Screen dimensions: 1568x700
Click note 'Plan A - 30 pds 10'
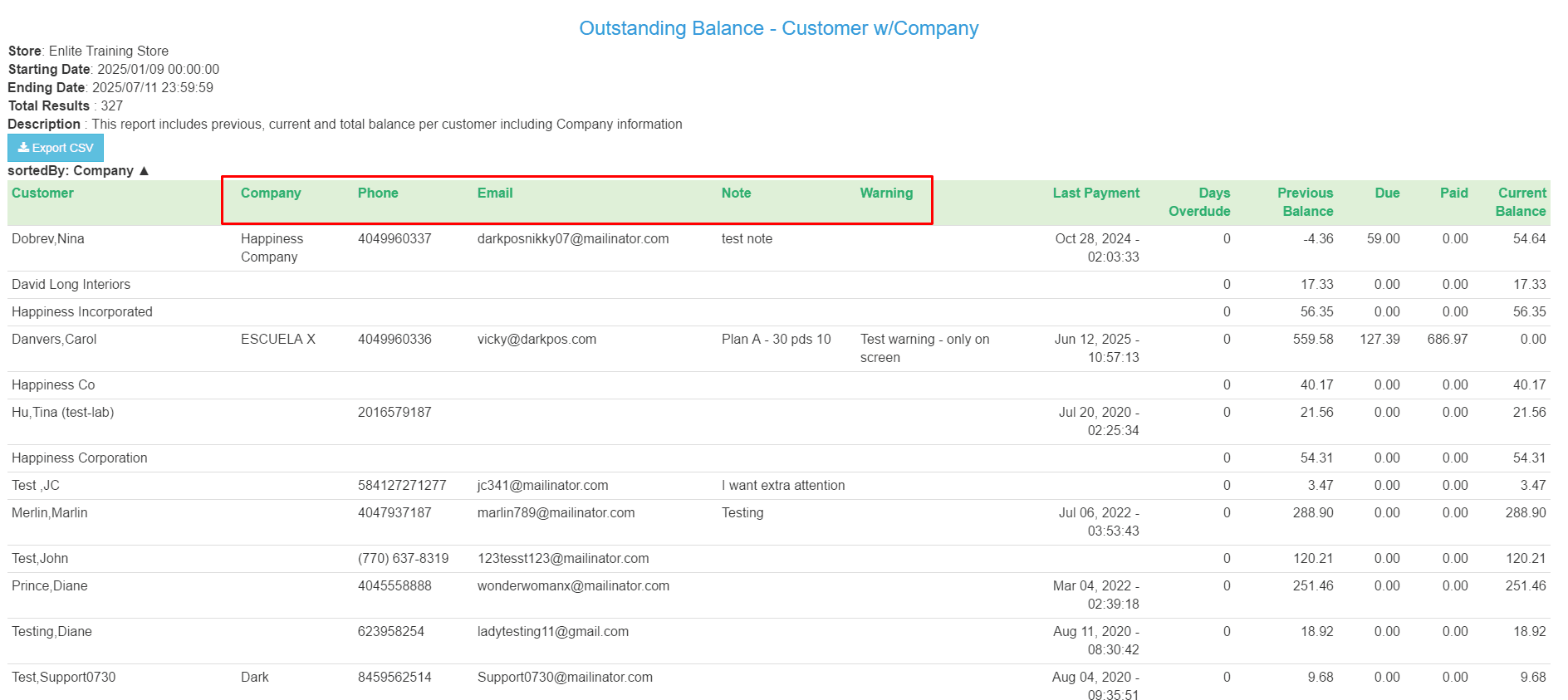tap(777, 339)
